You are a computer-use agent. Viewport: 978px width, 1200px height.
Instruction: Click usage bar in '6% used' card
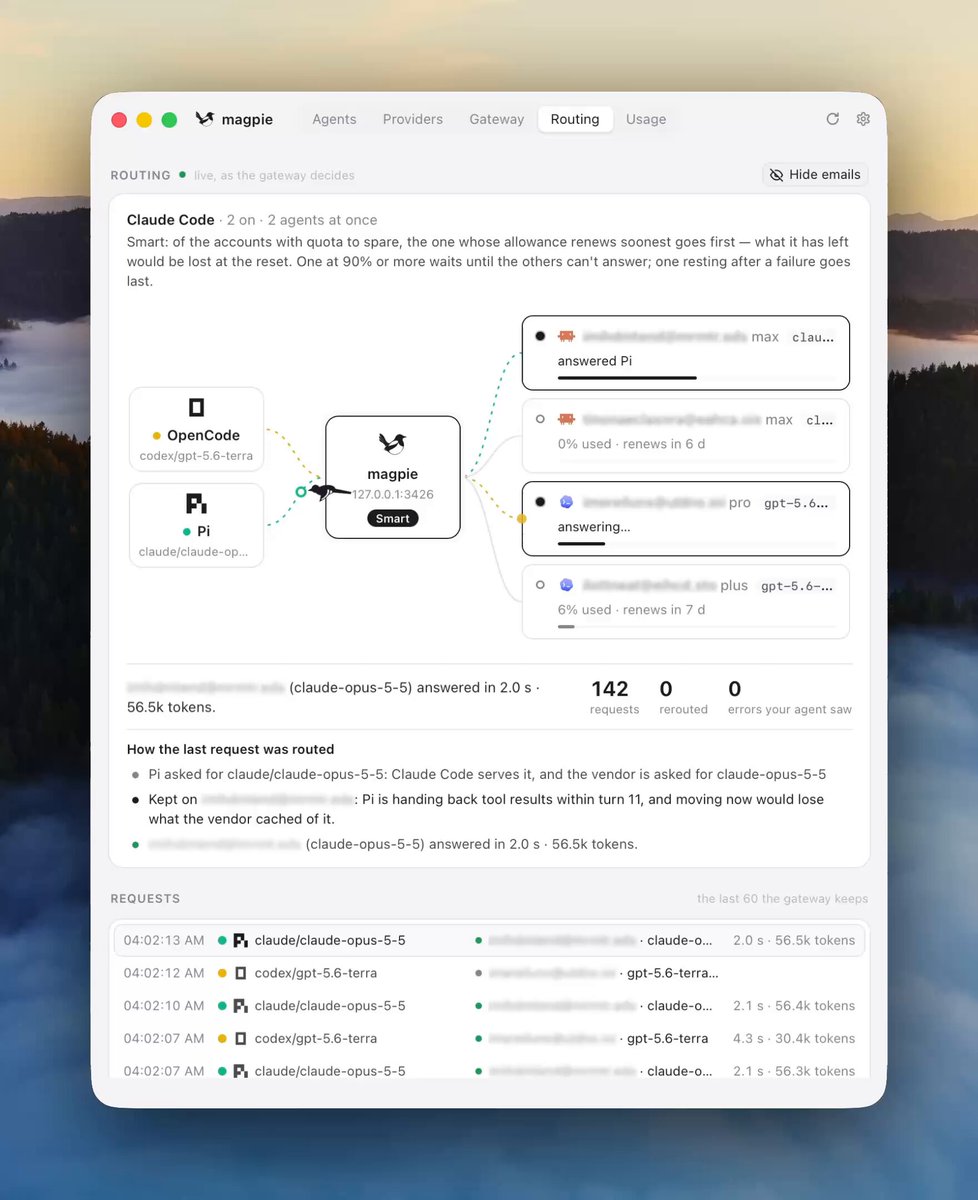pos(696,627)
